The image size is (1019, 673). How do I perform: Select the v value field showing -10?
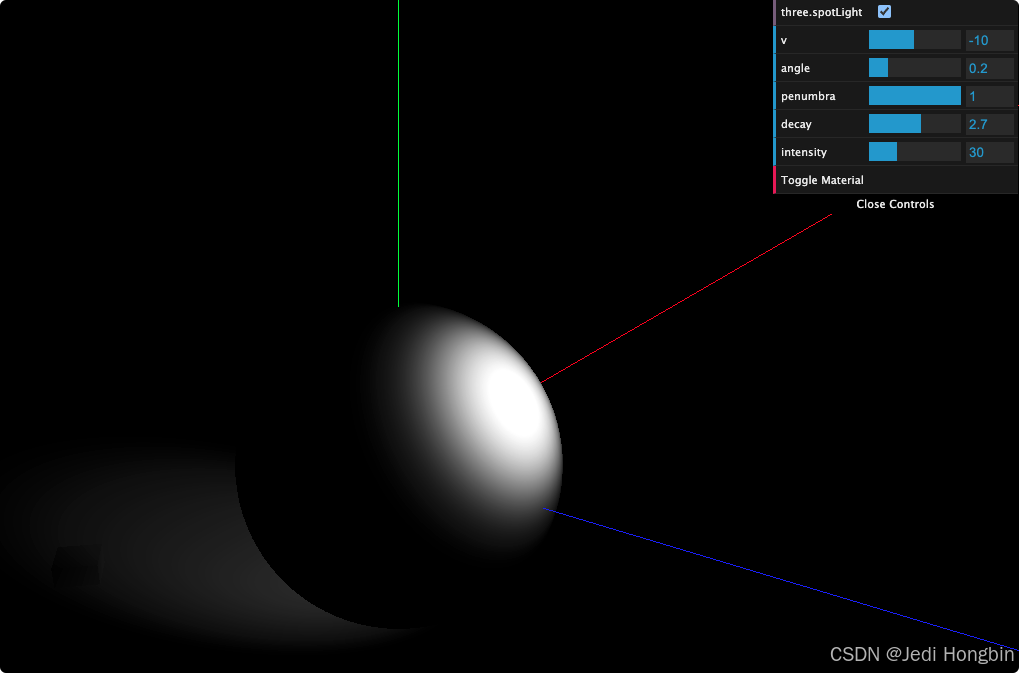pos(989,40)
